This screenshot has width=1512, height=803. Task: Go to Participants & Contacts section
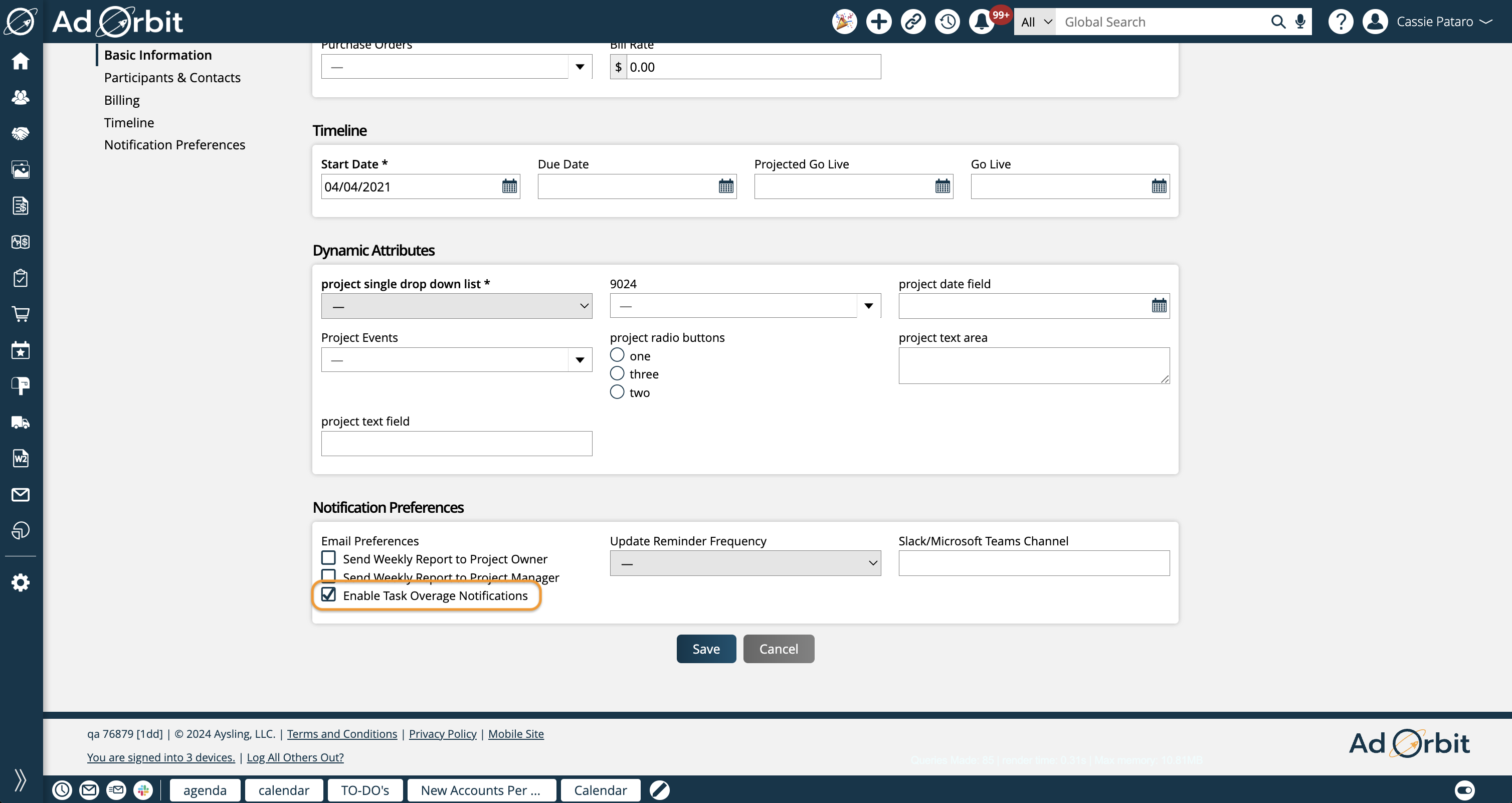(172, 78)
